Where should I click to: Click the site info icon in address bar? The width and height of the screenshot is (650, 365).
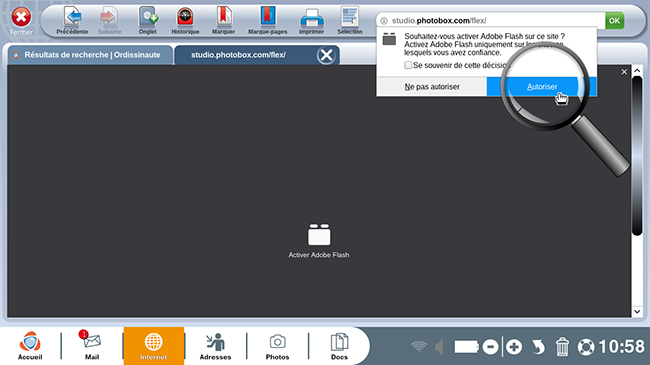click(384, 21)
